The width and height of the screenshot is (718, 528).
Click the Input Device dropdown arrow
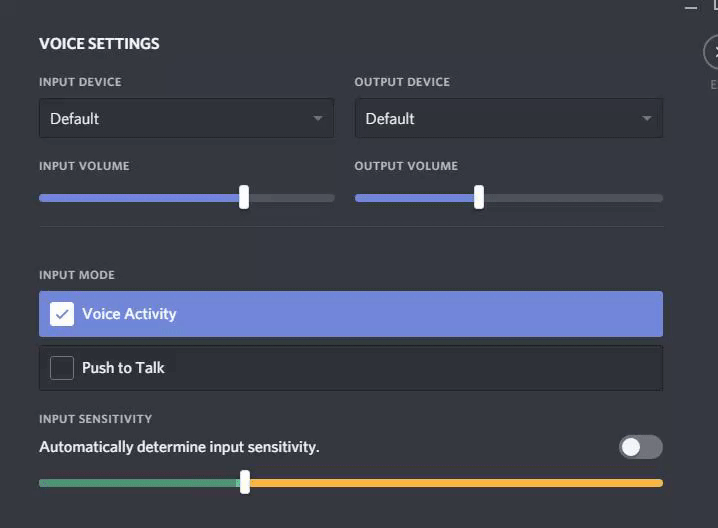click(318, 118)
